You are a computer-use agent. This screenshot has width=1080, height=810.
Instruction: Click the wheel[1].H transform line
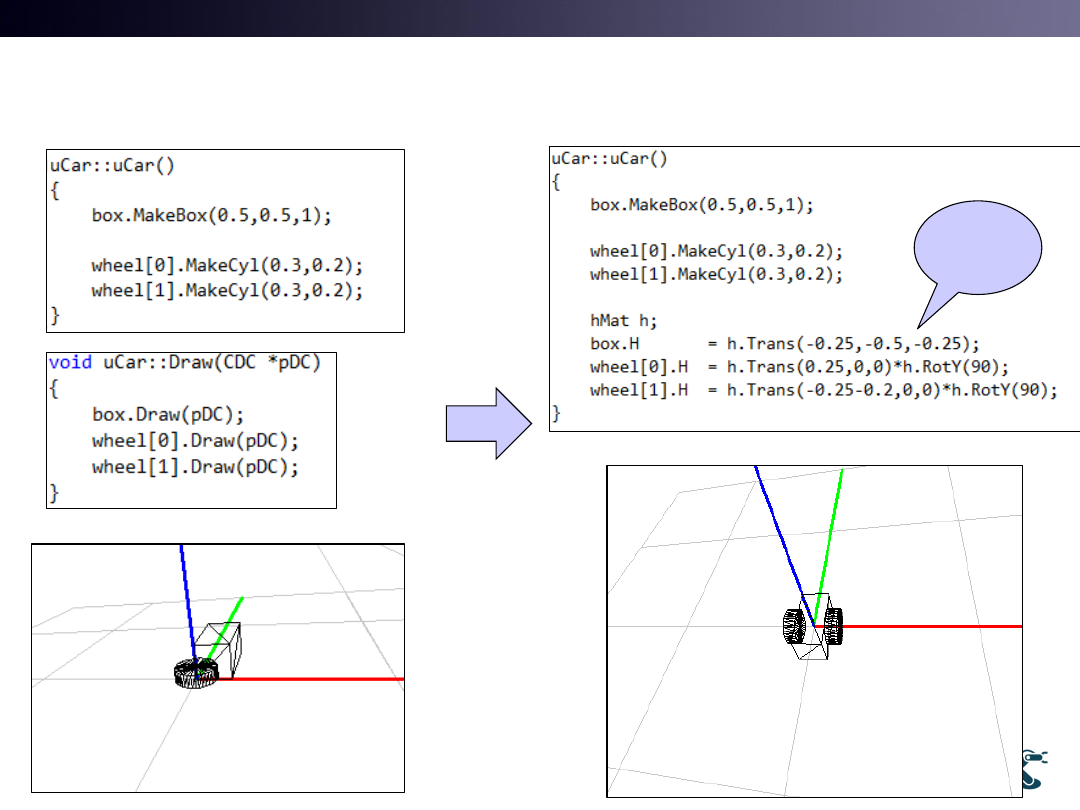(823, 389)
